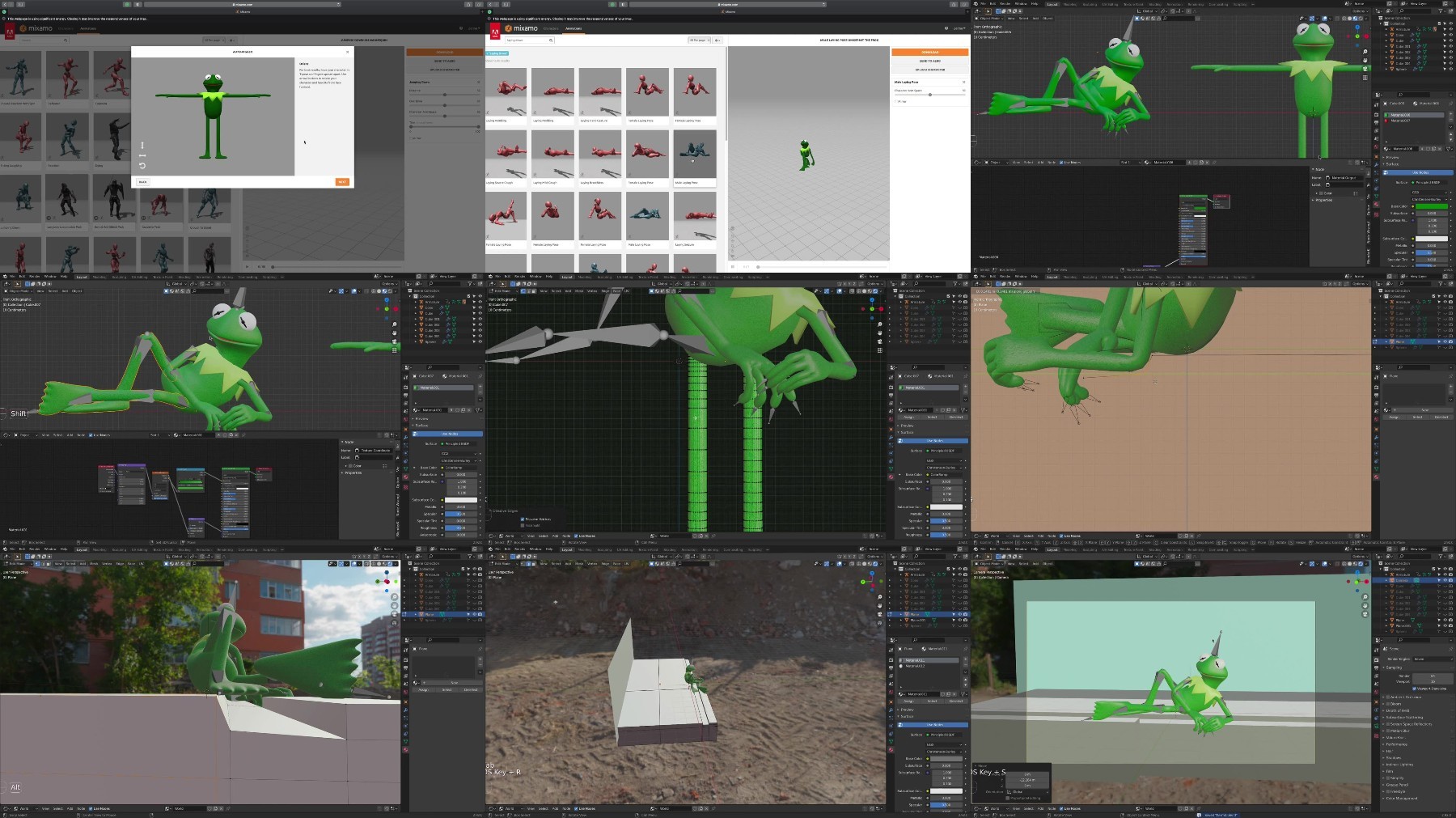This screenshot has width=1456, height=818.
Task: Click the vertical arrow icon in Auto-Rigger preview
Action: pos(142,146)
